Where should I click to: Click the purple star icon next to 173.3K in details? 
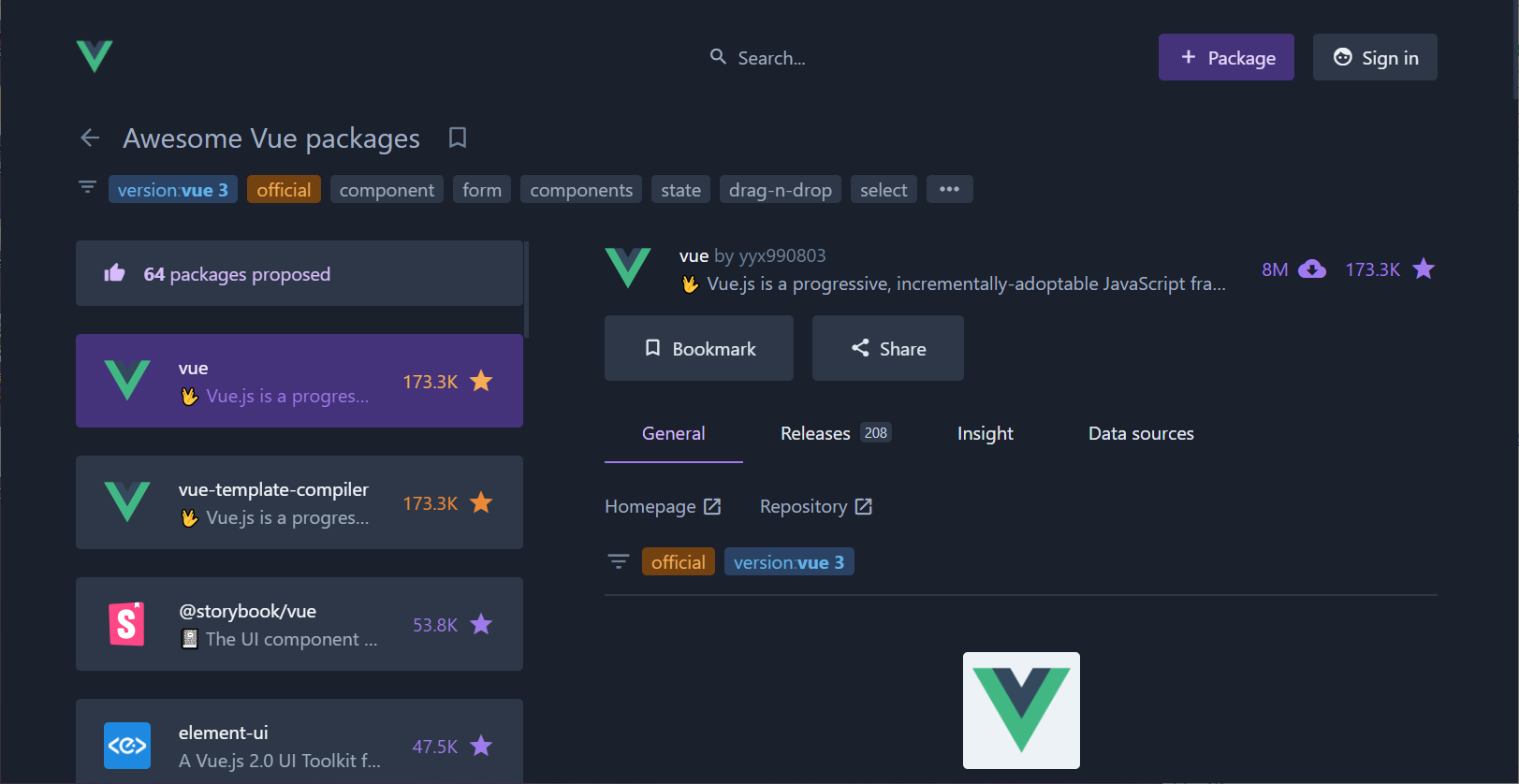coord(1424,269)
